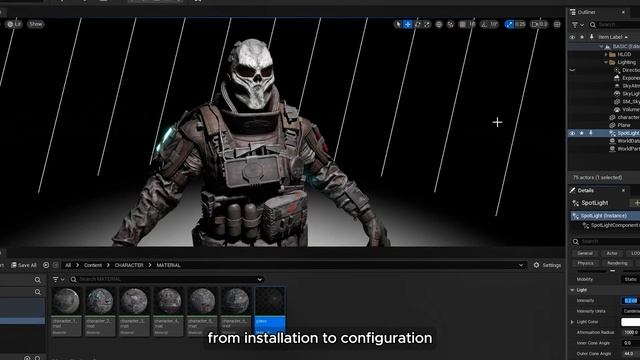This screenshot has width=640, height=360.
Task: Open the camera speed setting
Action: tap(539, 24)
